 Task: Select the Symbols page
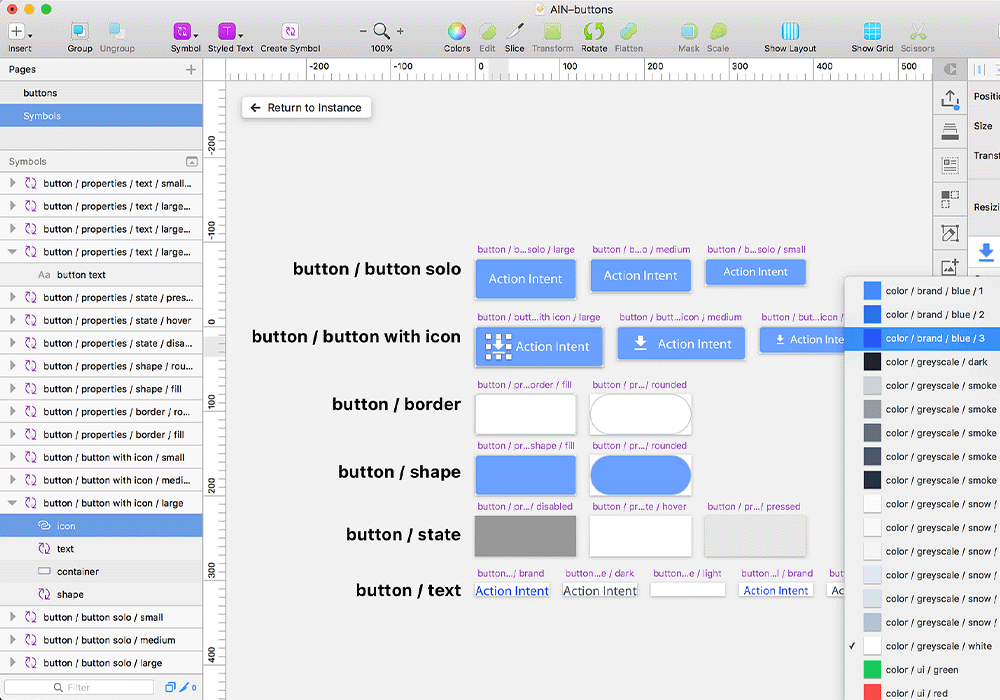101,116
